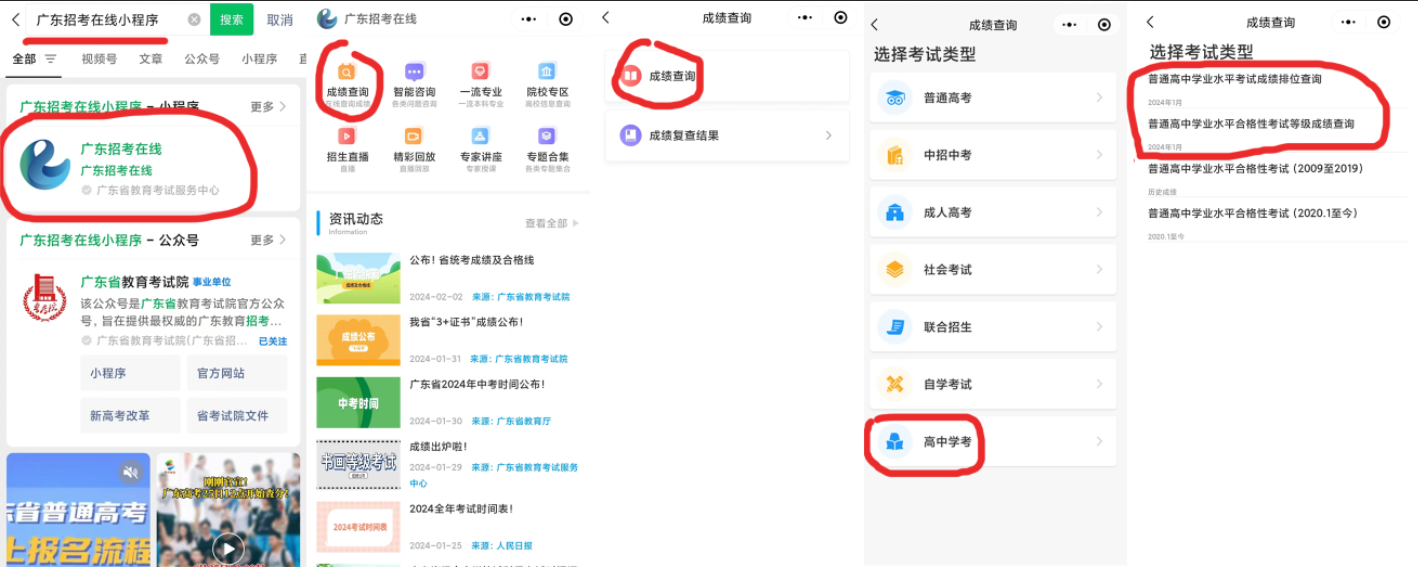This screenshot has width=1418, height=567.
Task: Select 普通高中学业水平考试成绩排位查询
Action: click(1234, 79)
